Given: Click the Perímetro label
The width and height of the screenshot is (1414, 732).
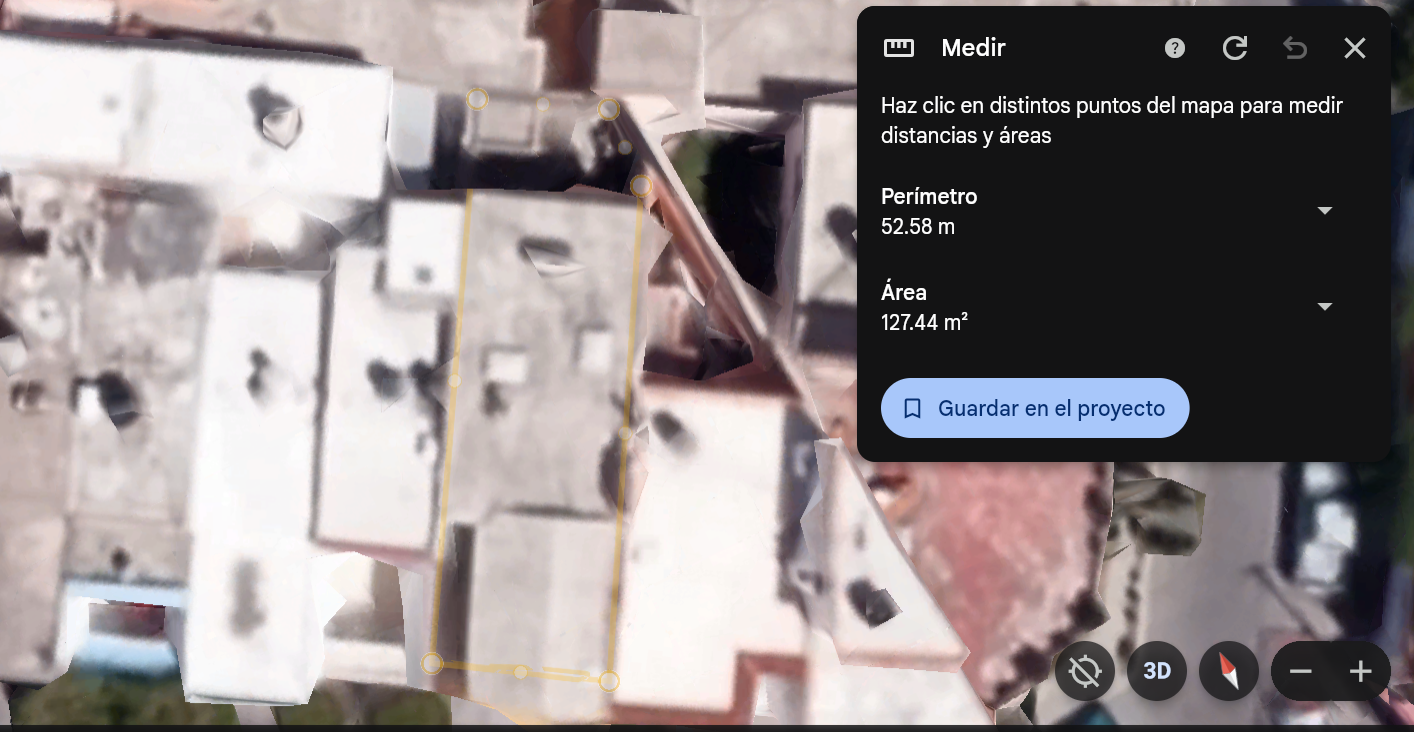Looking at the screenshot, I should pyautogui.click(x=929, y=196).
